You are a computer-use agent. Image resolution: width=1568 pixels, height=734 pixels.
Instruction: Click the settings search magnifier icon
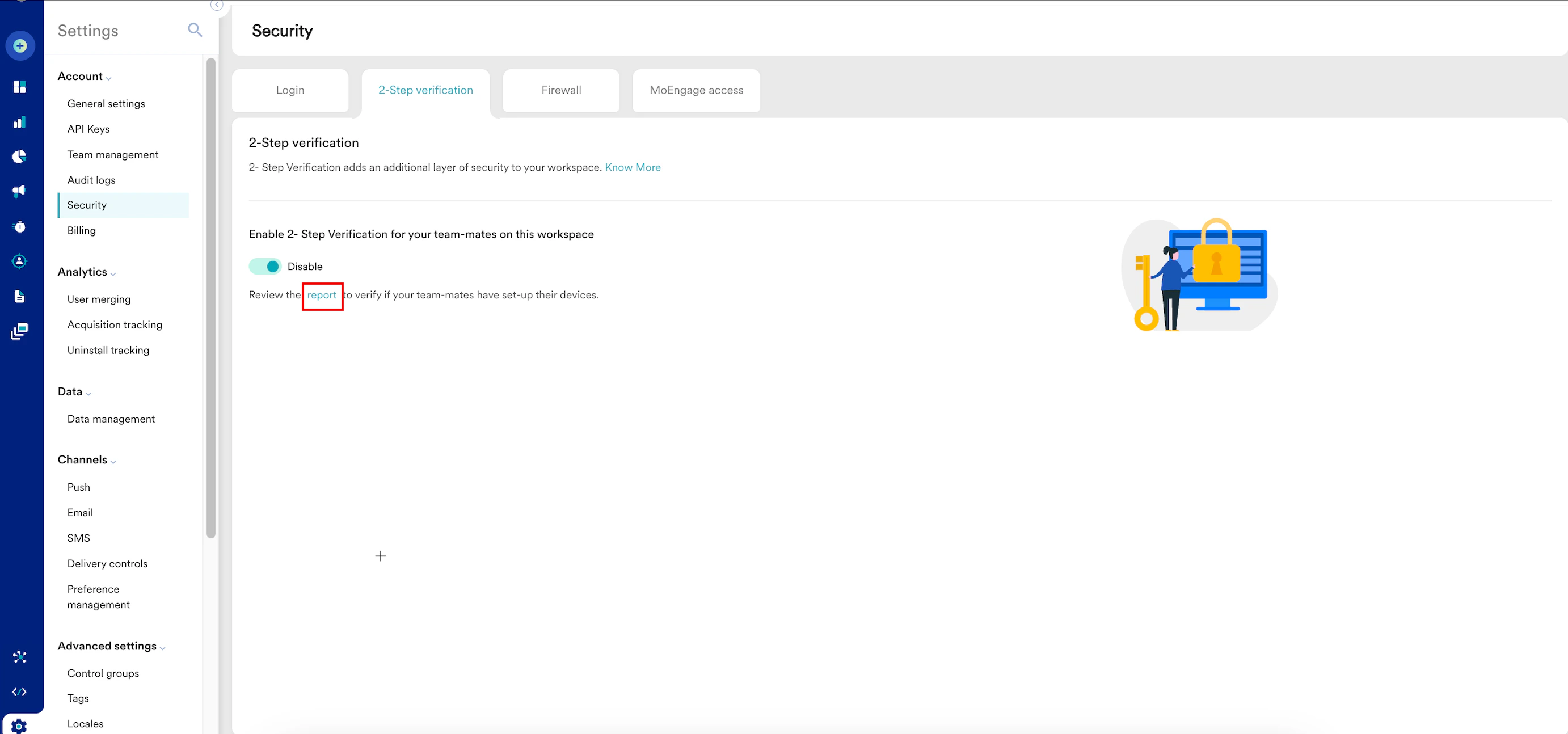195,30
